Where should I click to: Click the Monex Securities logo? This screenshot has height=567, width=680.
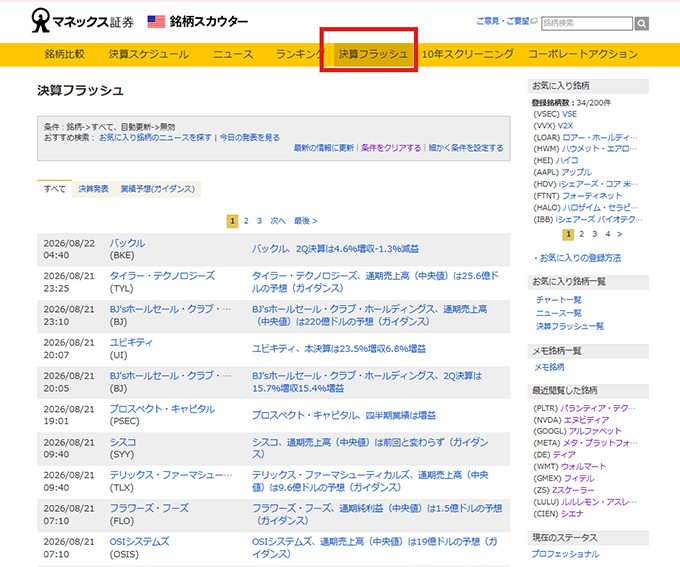click(82, 21)
